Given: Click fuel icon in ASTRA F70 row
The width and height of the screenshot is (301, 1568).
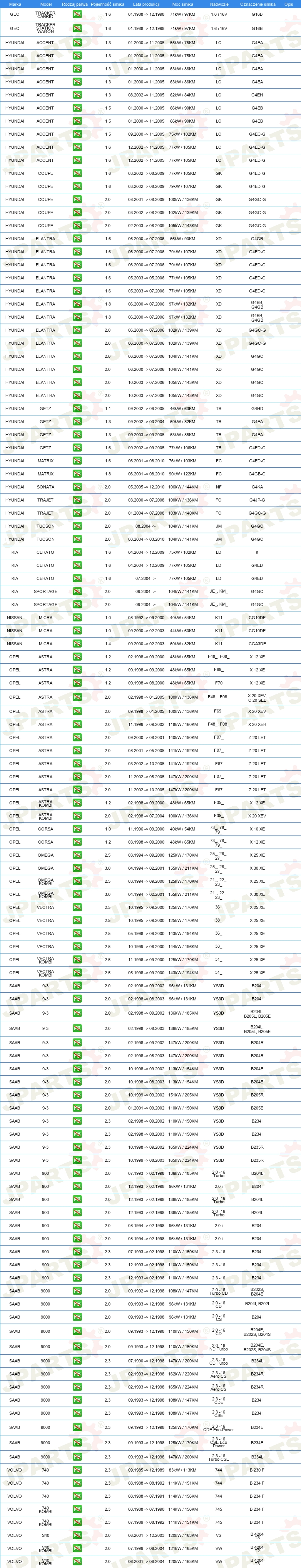Looking at the screenshot, I should click(77, 683).
